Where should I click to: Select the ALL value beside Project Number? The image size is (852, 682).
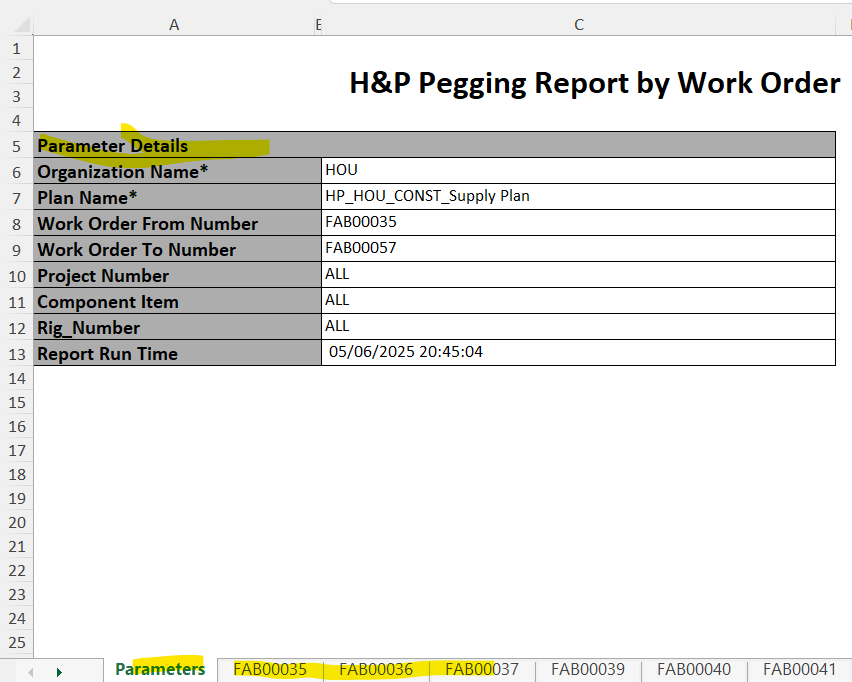coord(578,275)
